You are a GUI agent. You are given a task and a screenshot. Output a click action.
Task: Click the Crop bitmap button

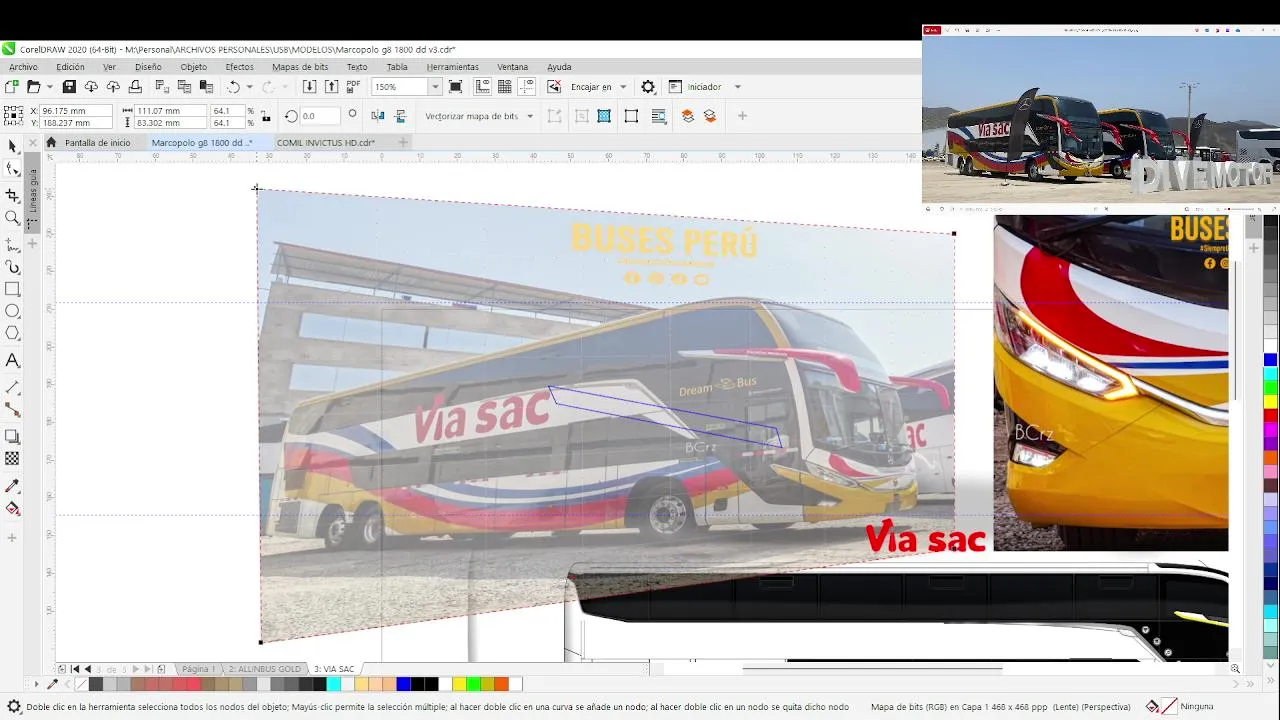point(581,116)
